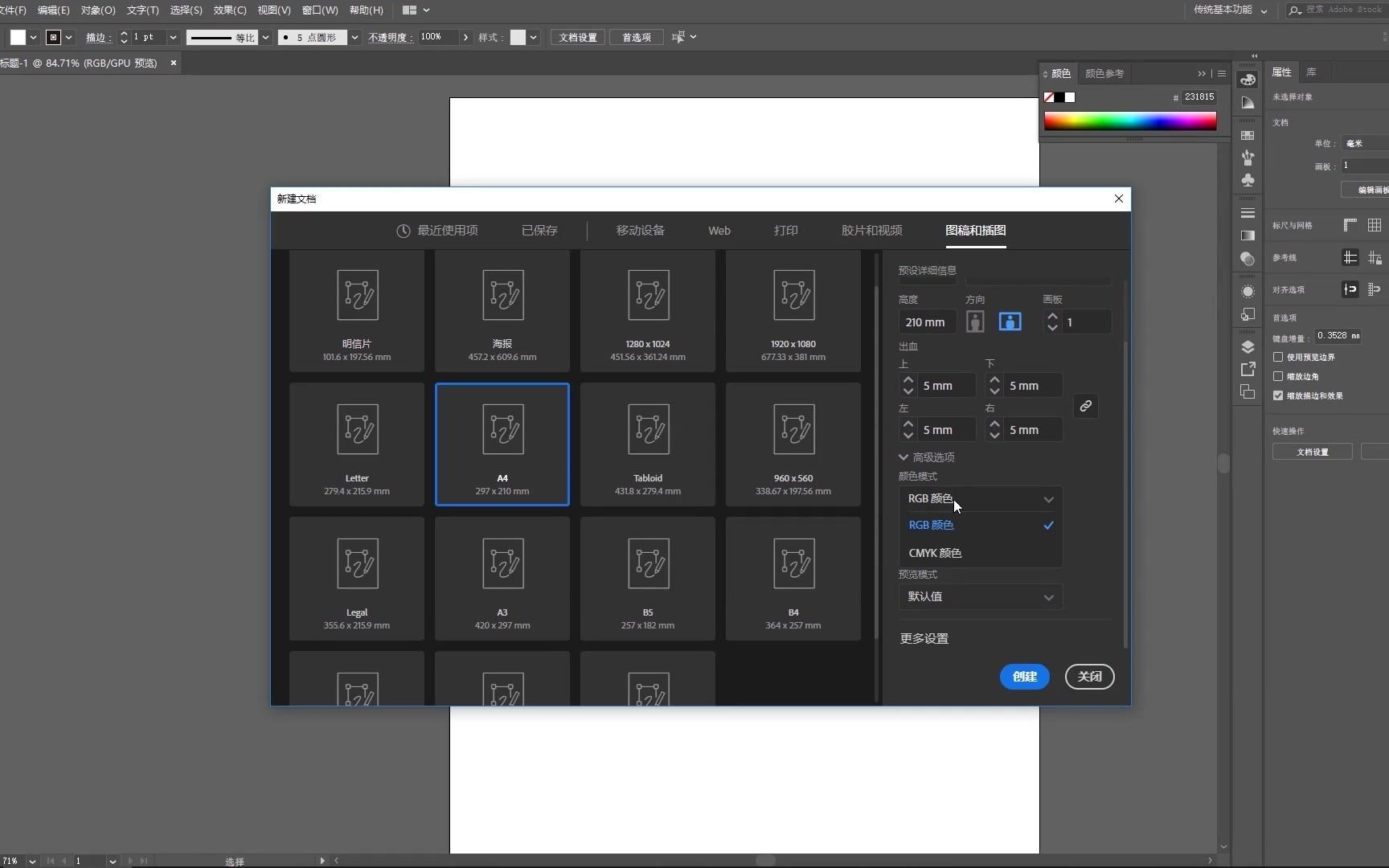Choose RGB 颜色 option in dropdown list

(x=981, y=525)
